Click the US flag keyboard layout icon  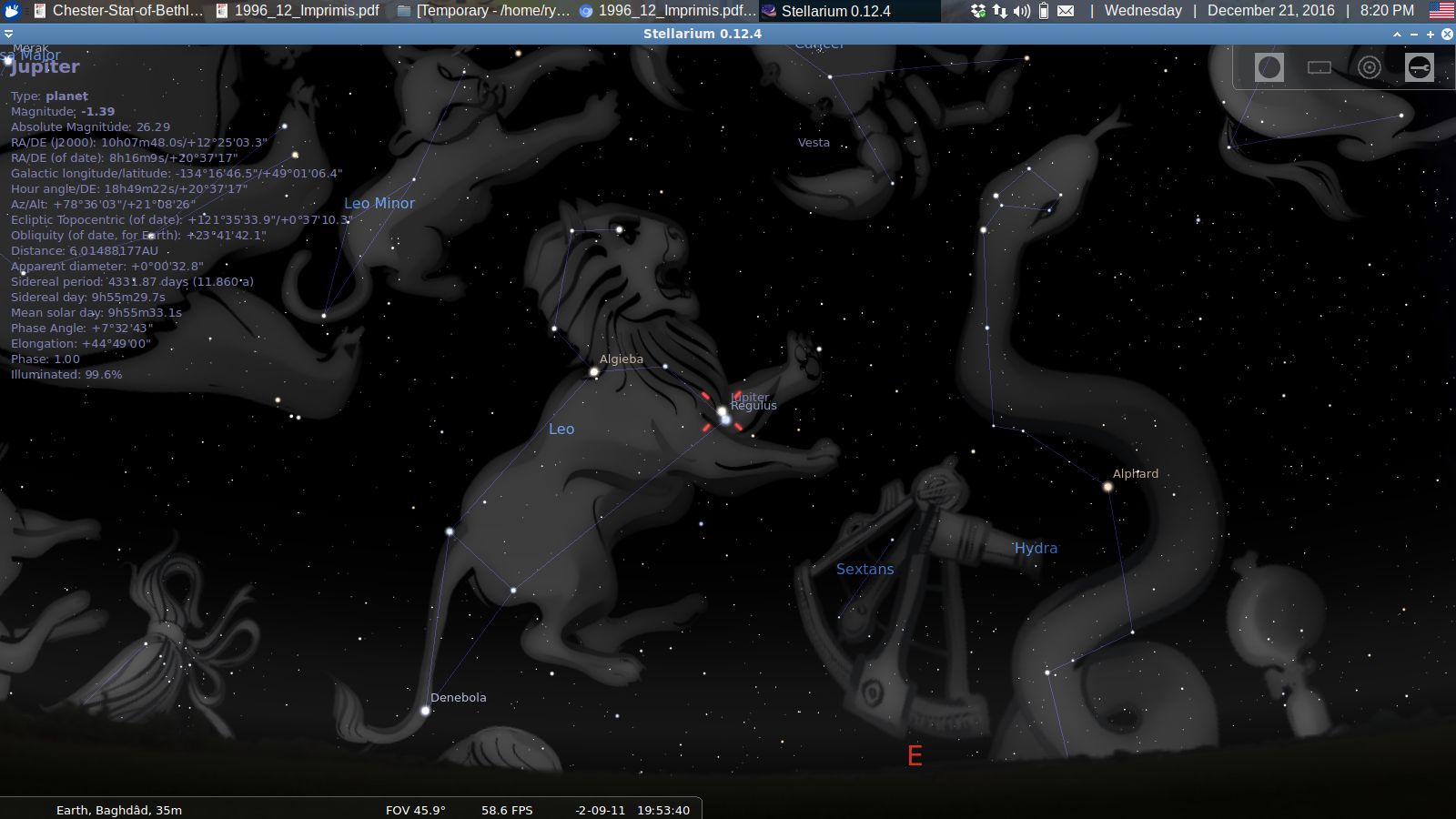click(1441, 11)
